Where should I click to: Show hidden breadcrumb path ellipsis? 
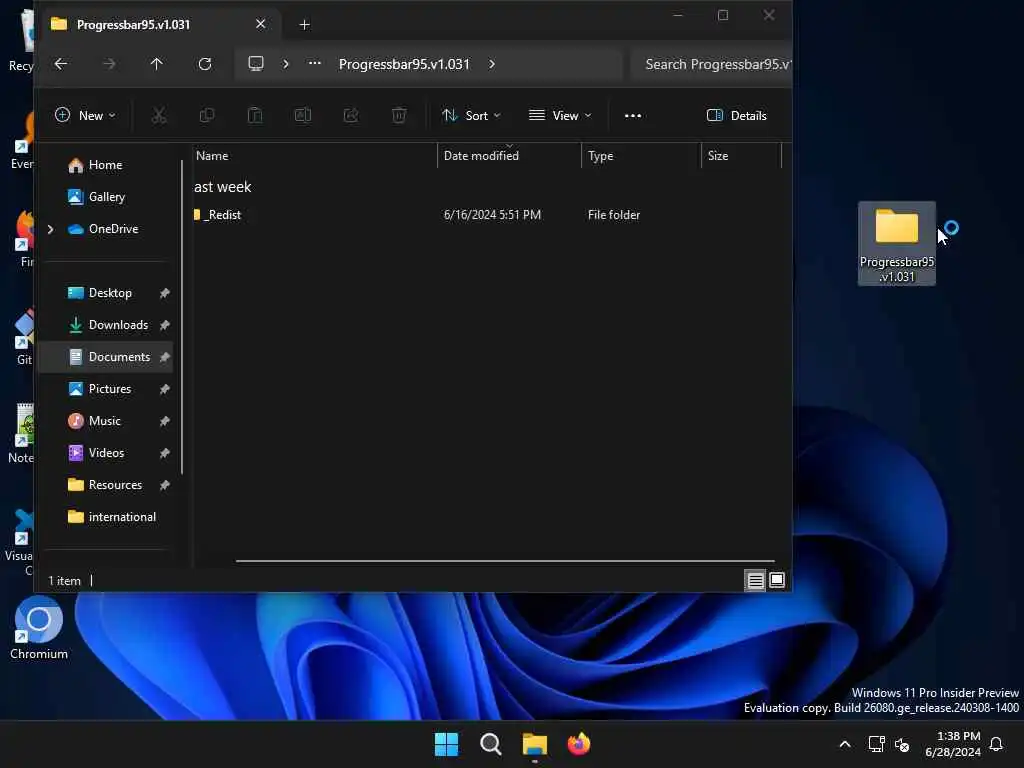coord(315,64)
